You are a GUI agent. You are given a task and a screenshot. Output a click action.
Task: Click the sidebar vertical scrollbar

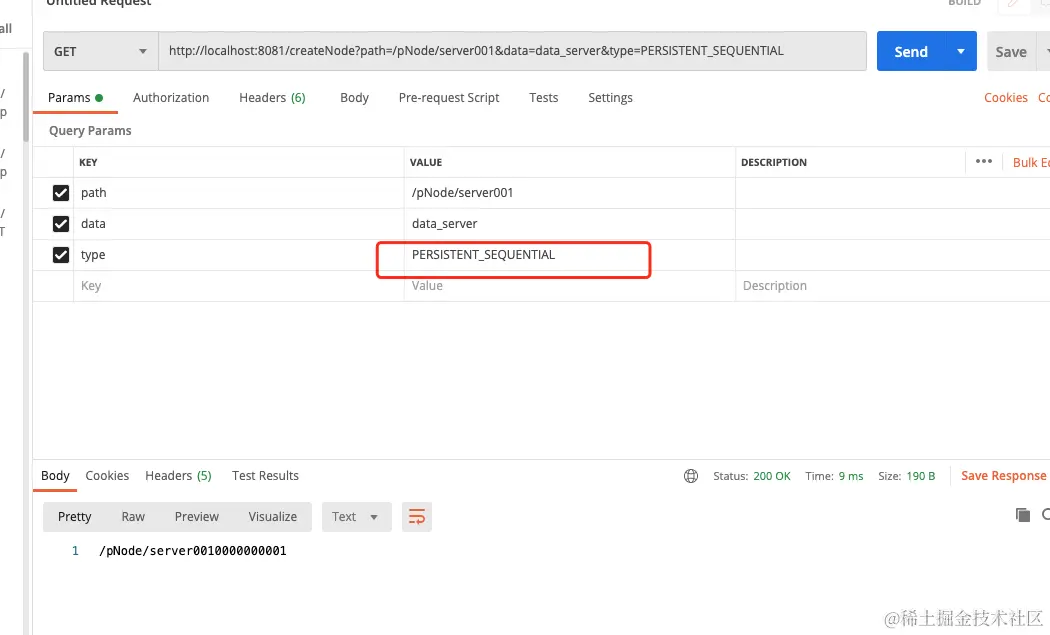coord(26,97)
